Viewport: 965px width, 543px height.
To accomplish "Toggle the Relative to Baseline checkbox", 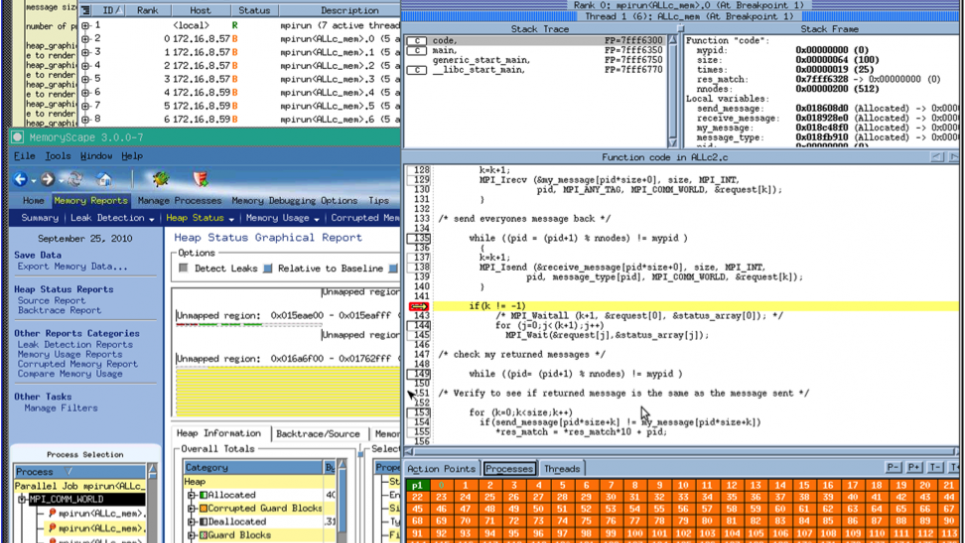I will (x=268, y=268).
